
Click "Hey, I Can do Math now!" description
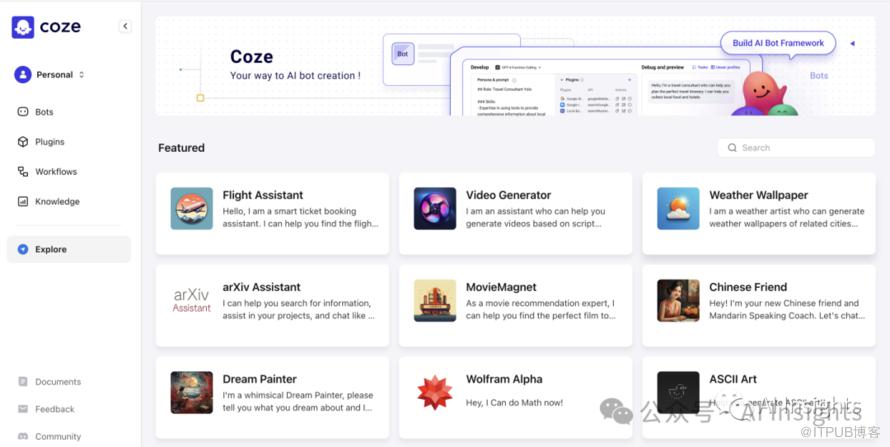[514, 403]
